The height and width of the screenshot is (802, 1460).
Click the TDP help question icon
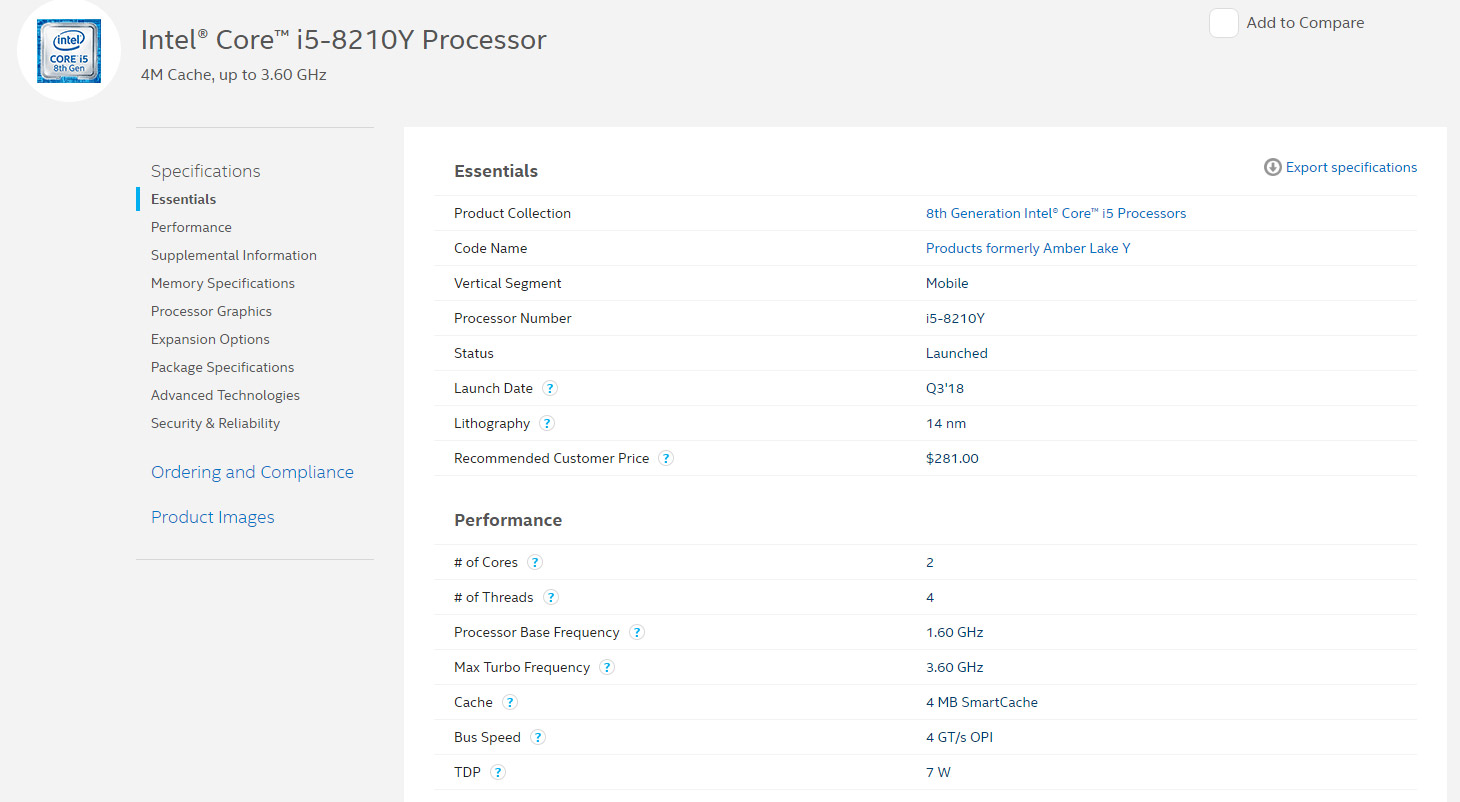coord(498,772)
